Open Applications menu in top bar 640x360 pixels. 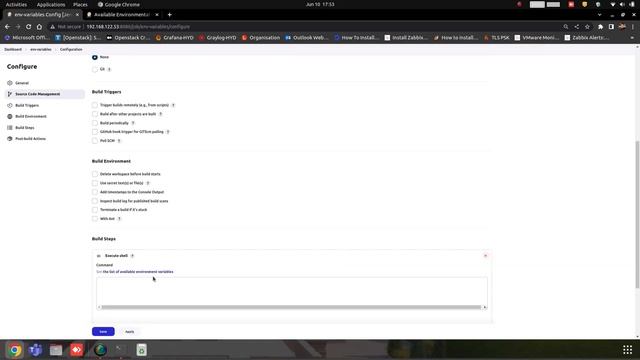coord(51,4)
